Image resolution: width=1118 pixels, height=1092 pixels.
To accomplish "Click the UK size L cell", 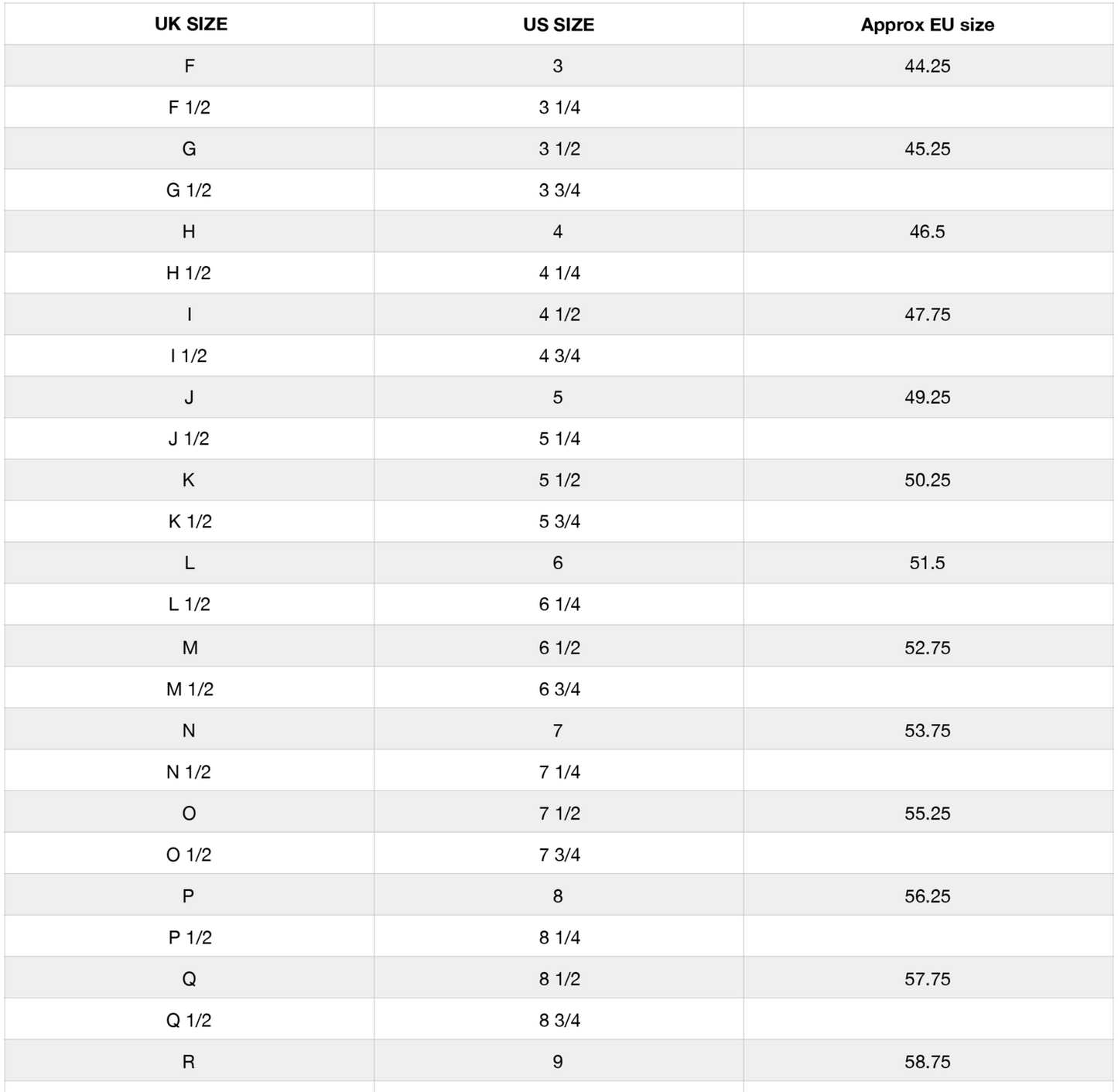I will pyautogui.click(x=189, y=562).
